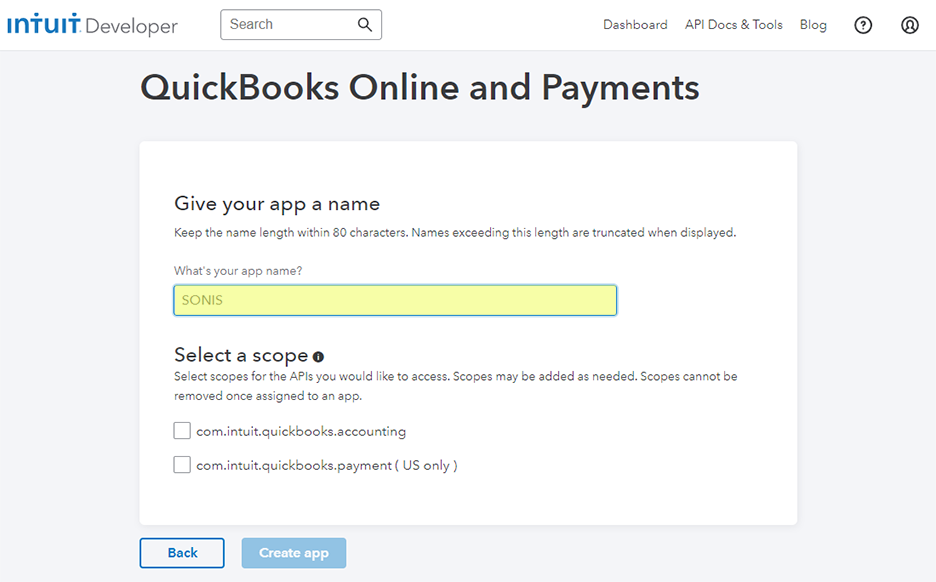The image size is (936, 582).
Task: Click the com.intuit.quickbooks.accounting label text
Action: click(301, 432)
